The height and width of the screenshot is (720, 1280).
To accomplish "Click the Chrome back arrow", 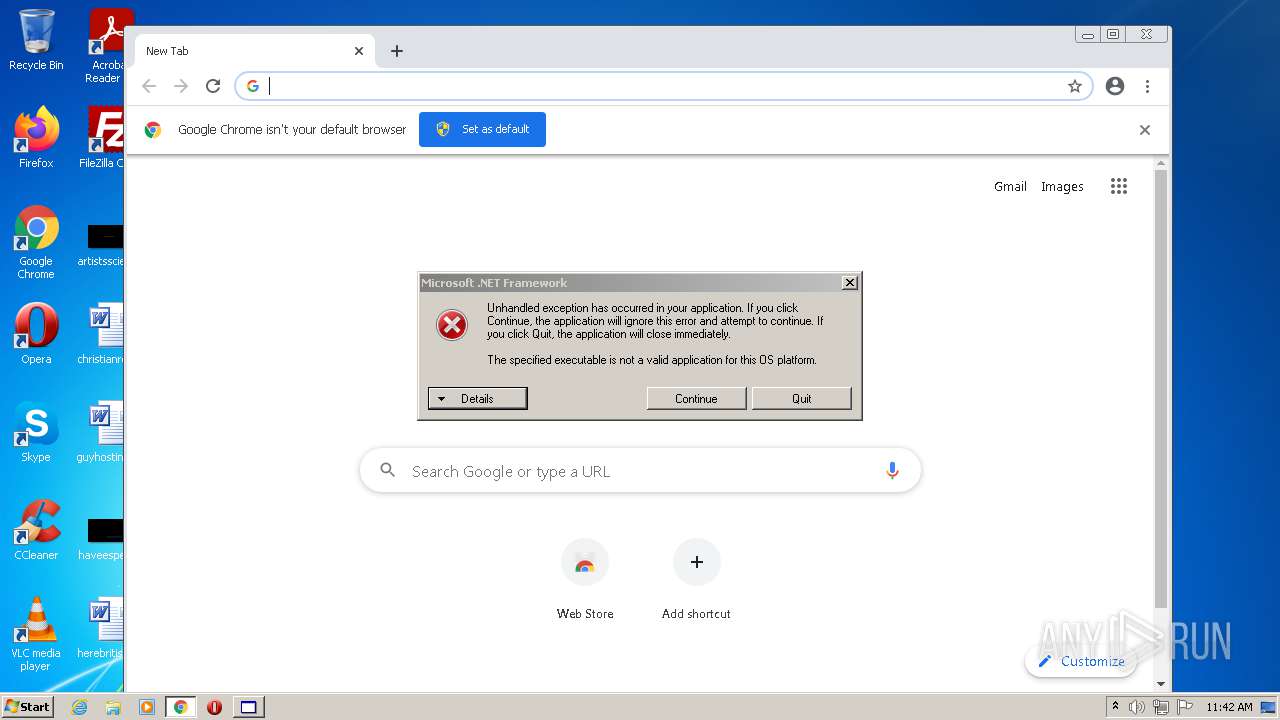I will coord(149,86).
